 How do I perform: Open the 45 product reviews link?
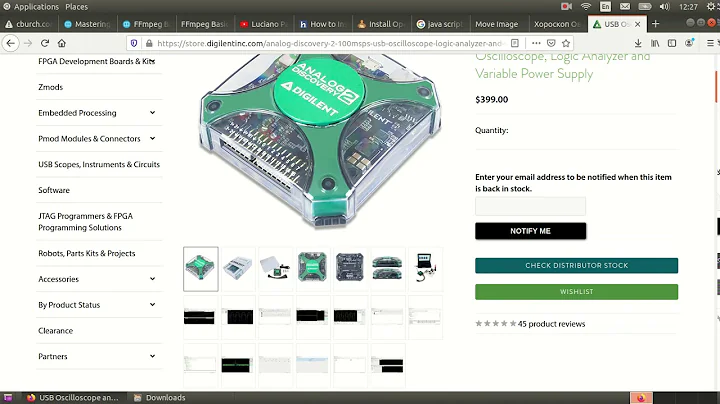click(551, 324)
